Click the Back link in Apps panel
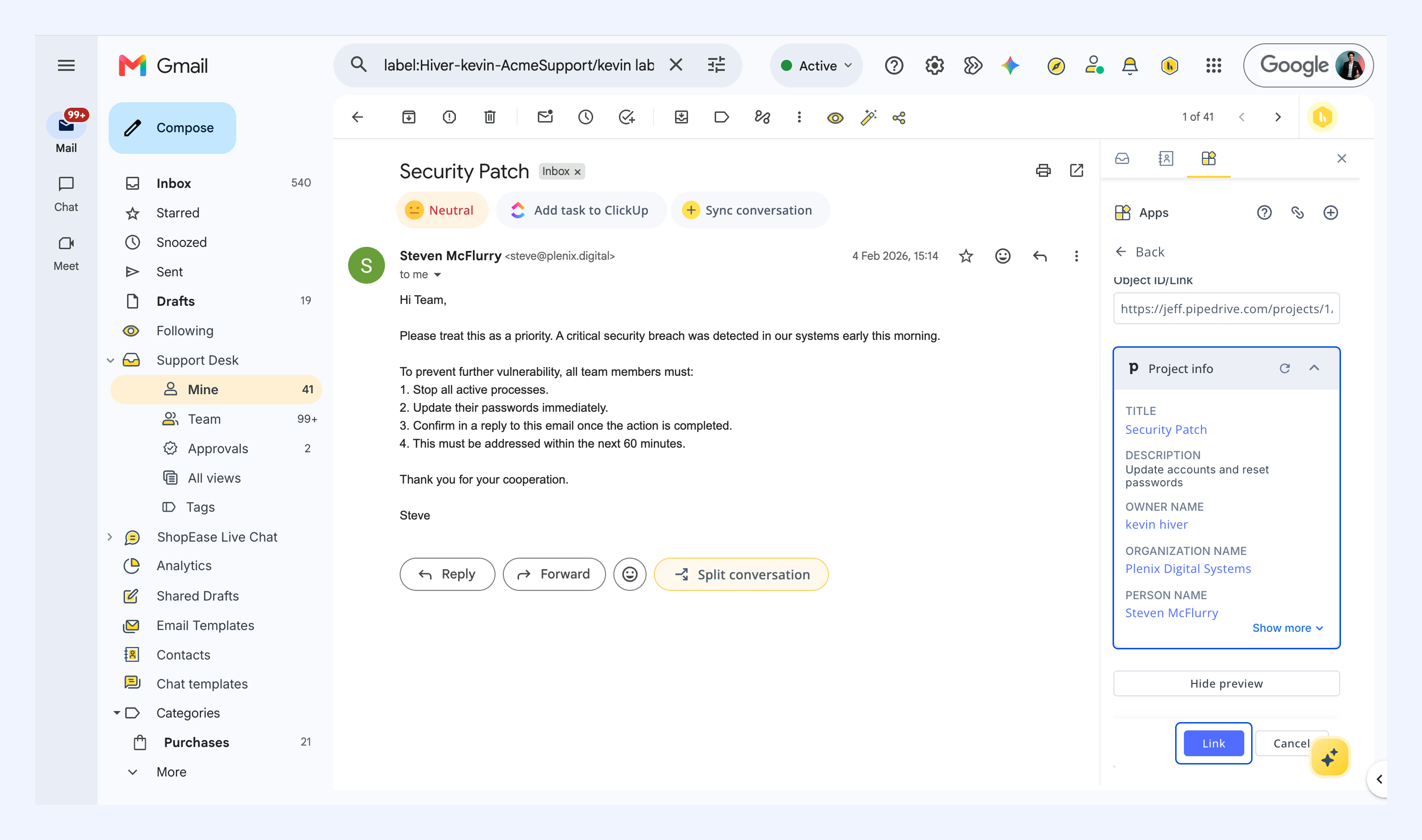The width and height of the screenshot is (1422, 840). [x=1140, y=252]
